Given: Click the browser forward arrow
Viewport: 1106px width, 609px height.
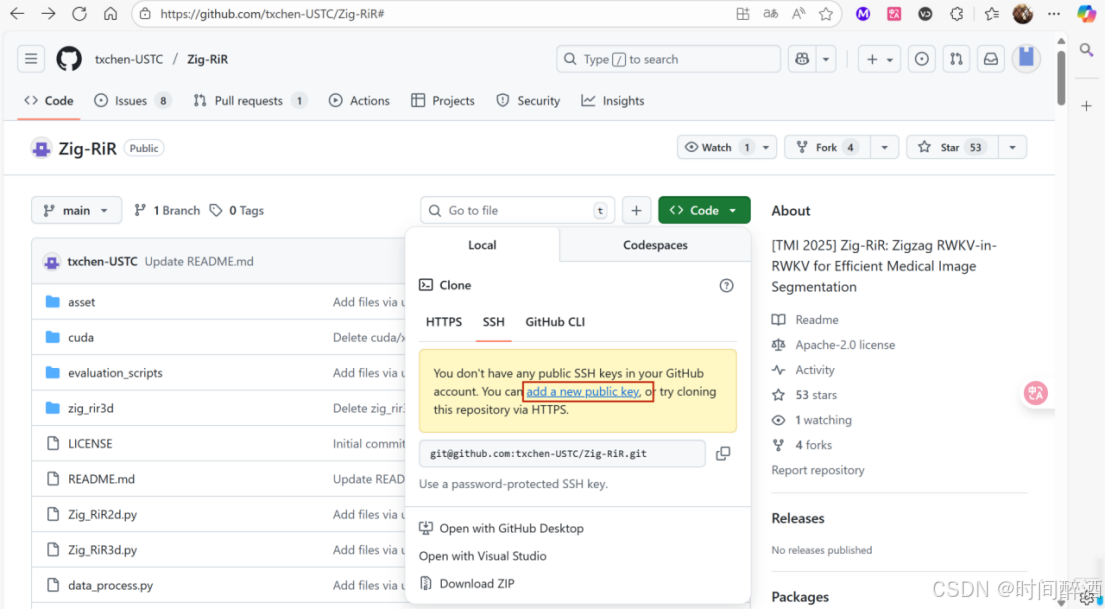Looking at the screenshot, I should click(x=48, y=13).
